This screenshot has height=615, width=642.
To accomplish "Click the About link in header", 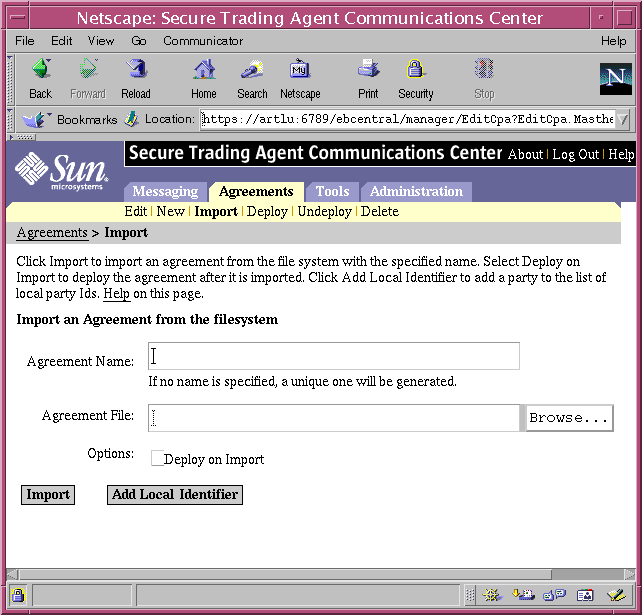I will pos(525,154).
